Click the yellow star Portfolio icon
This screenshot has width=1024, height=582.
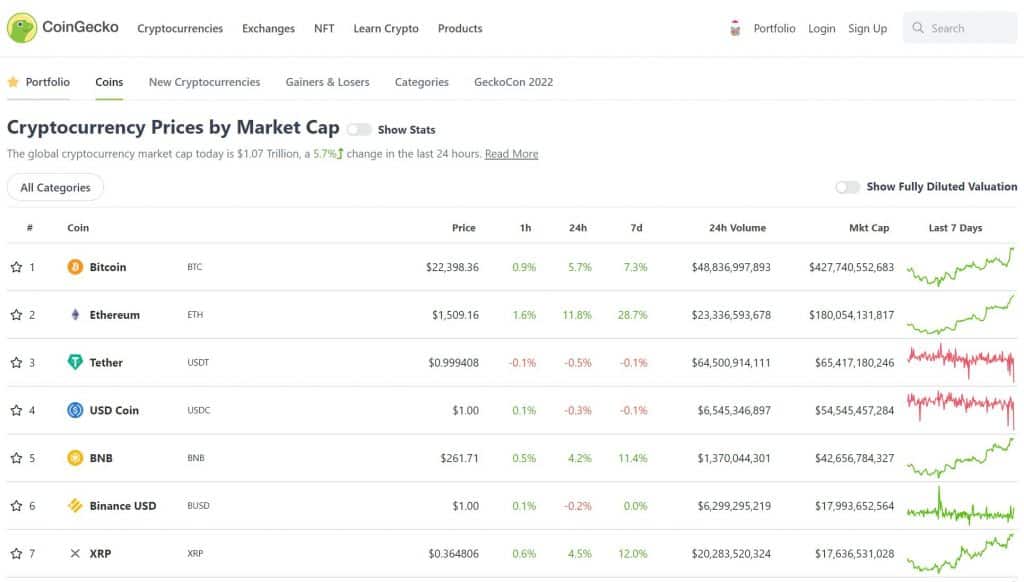click(x=13, y=82)
